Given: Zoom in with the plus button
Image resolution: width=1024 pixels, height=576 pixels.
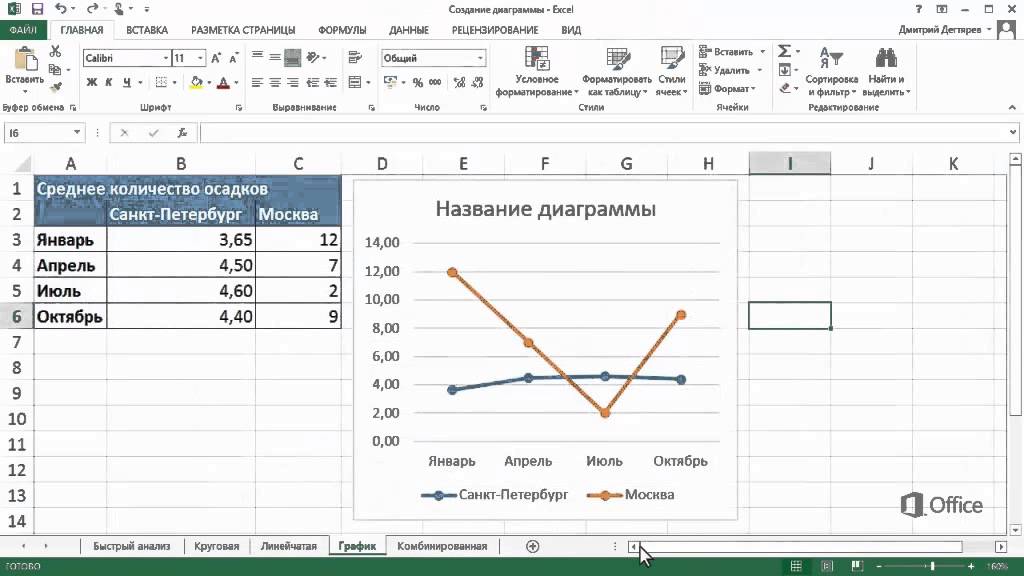Looking at the screenshot, I should coord(971,566).
